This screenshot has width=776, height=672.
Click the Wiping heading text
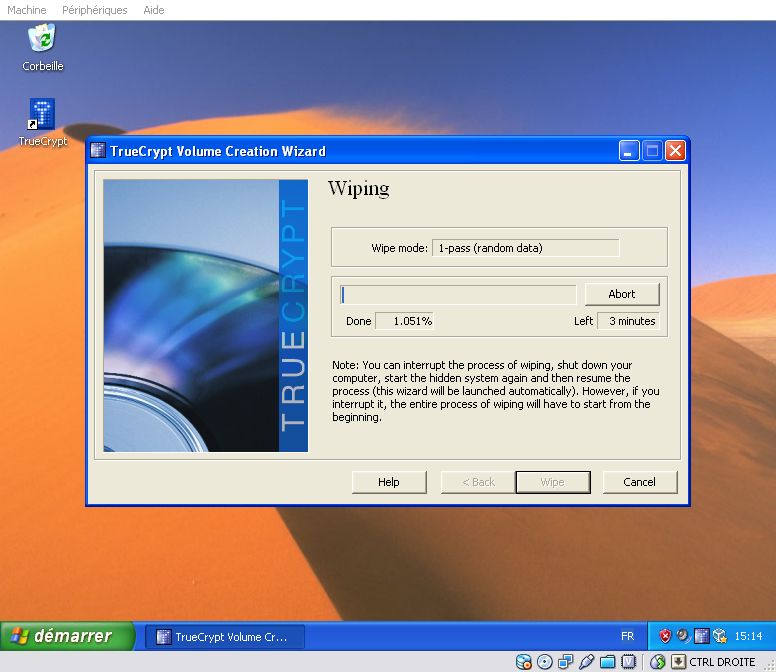359,190
